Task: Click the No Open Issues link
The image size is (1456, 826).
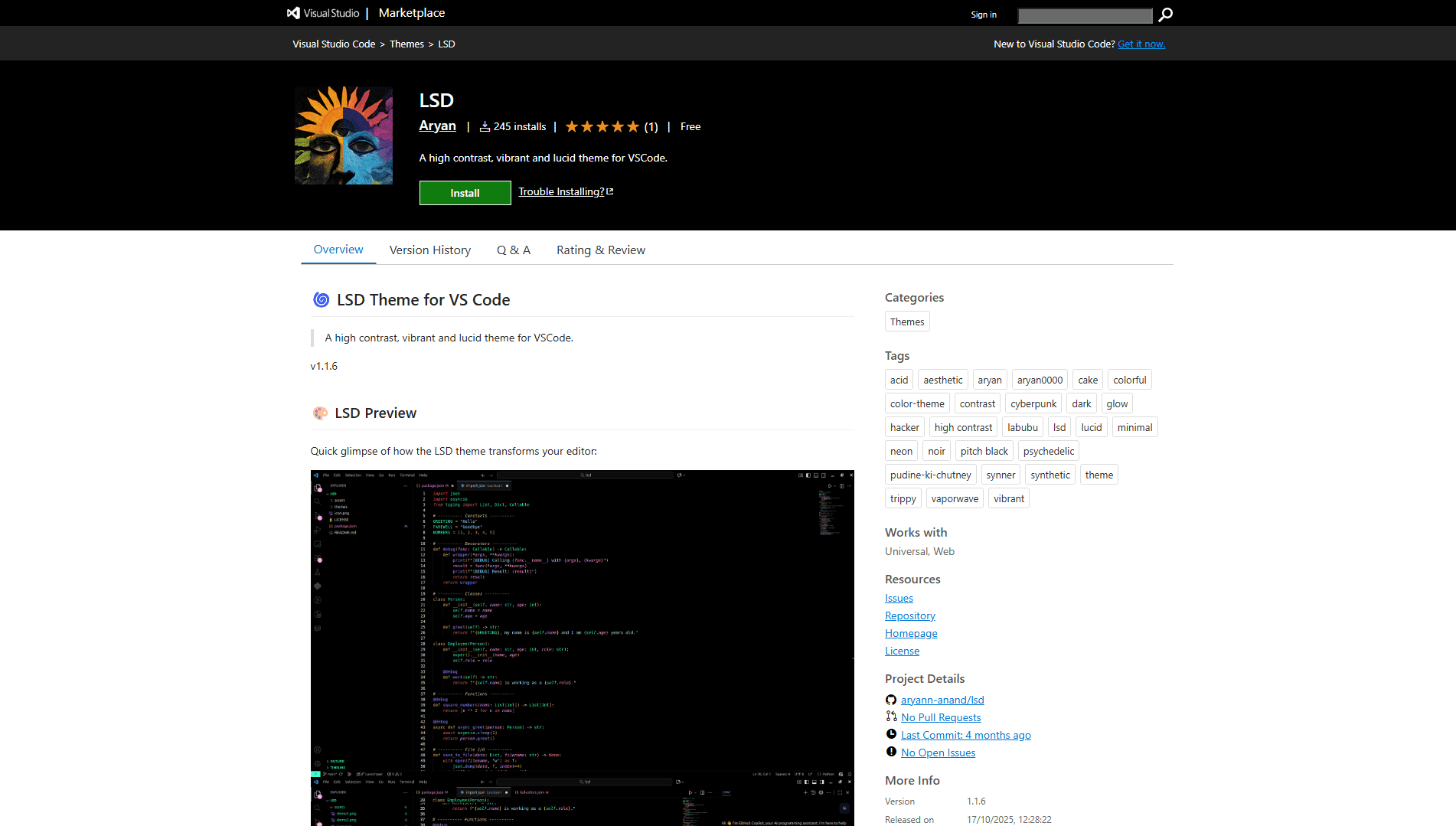Action: click(x=939, y=753)
